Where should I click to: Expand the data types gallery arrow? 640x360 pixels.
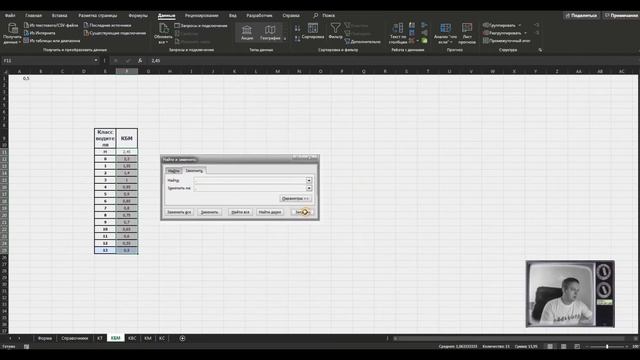click(284, 39)
